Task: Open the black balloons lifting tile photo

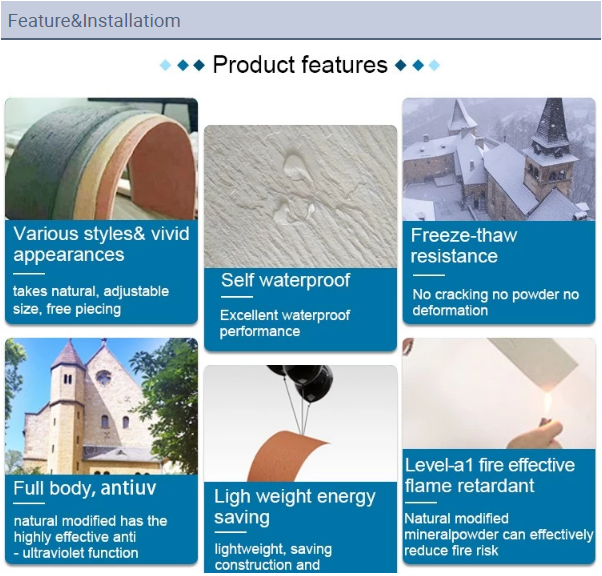Action: tap(300, 424)
